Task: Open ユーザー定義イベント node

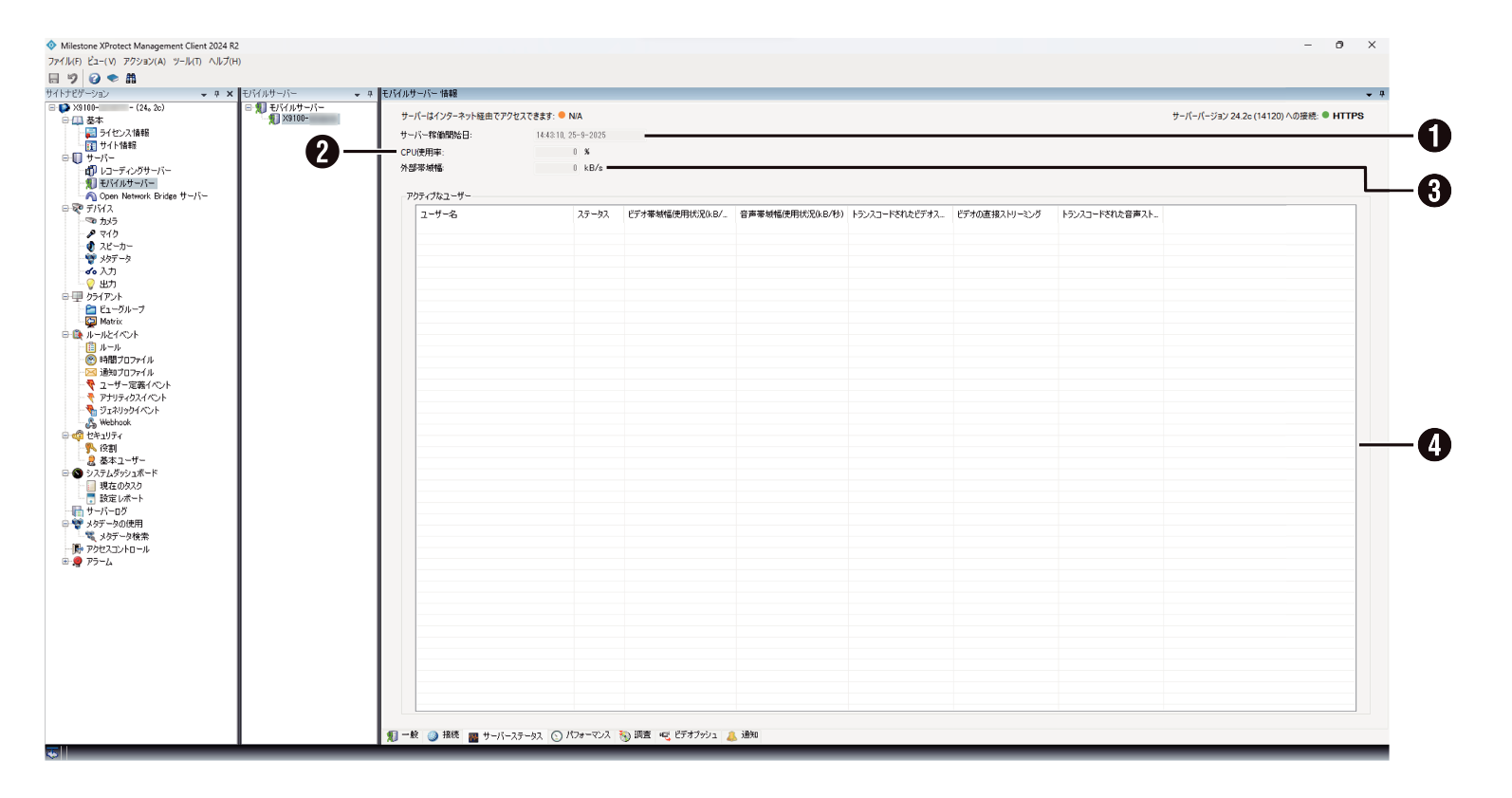Action: pyautogui.click(x=135, y=385)
